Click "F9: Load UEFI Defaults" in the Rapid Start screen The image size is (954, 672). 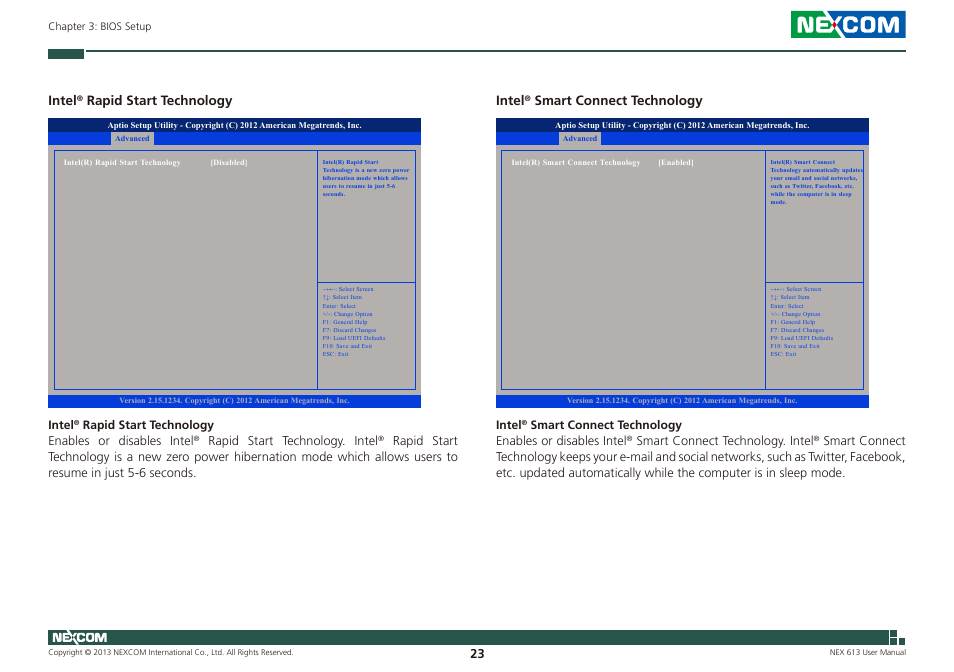[x=353, y=338]
